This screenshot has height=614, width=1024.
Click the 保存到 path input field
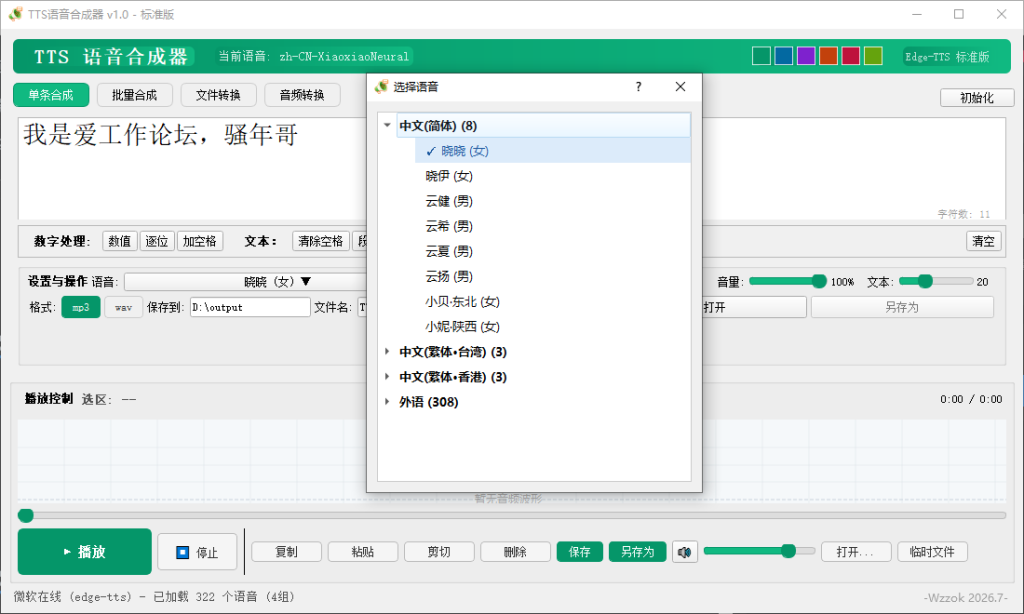point(250,307)
